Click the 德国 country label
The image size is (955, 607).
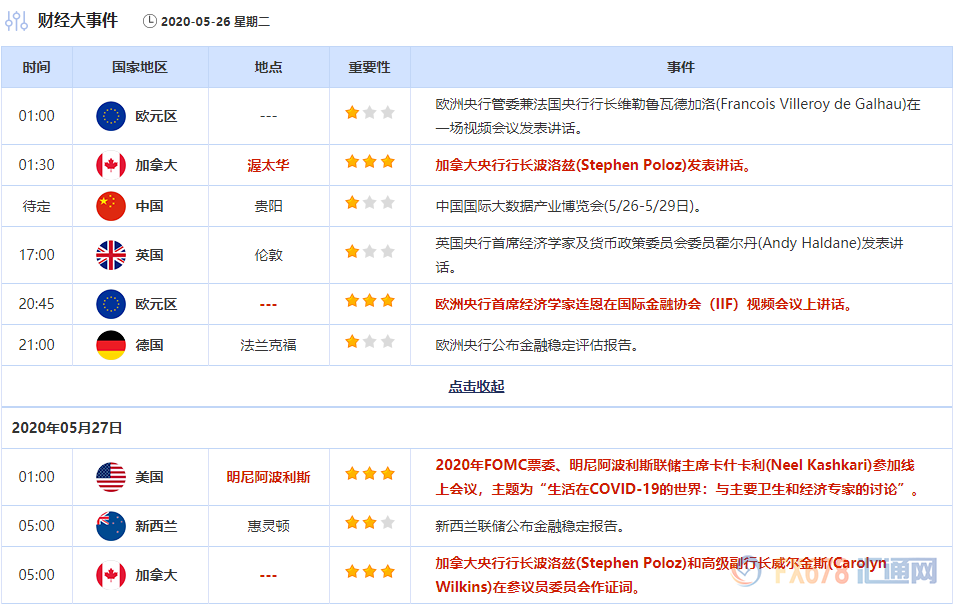point(149,345)
